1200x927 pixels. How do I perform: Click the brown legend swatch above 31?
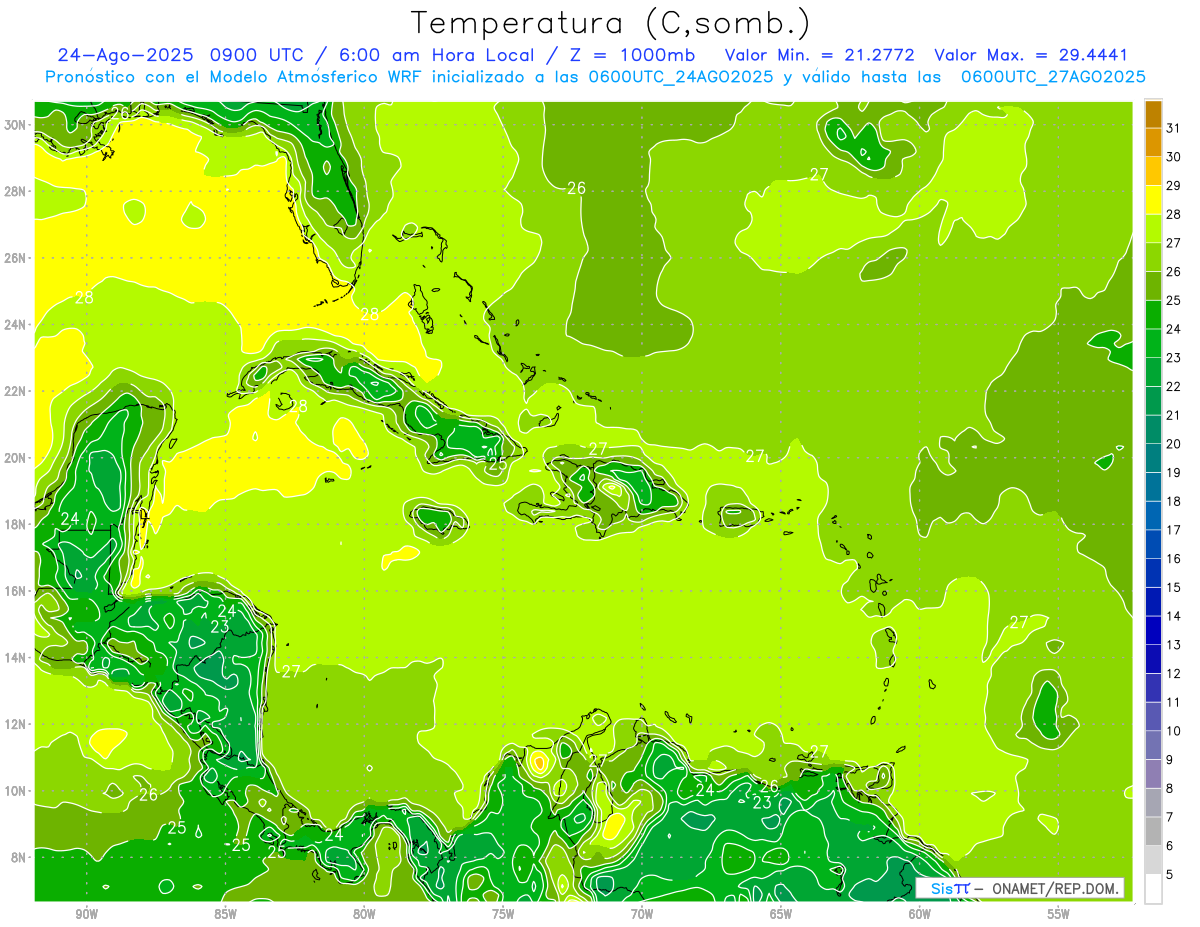pyautogui.click(x=1153, y=114)
